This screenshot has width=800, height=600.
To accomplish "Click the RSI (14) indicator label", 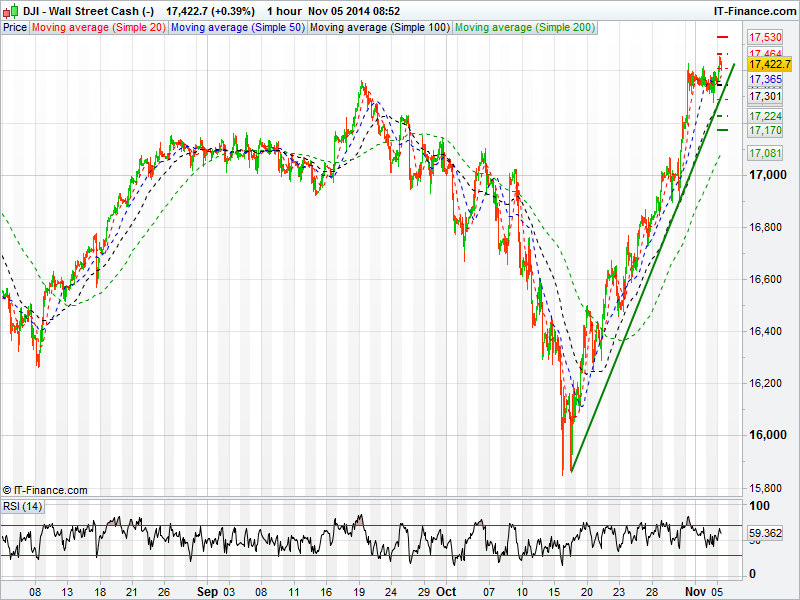I will pos(22,506).
